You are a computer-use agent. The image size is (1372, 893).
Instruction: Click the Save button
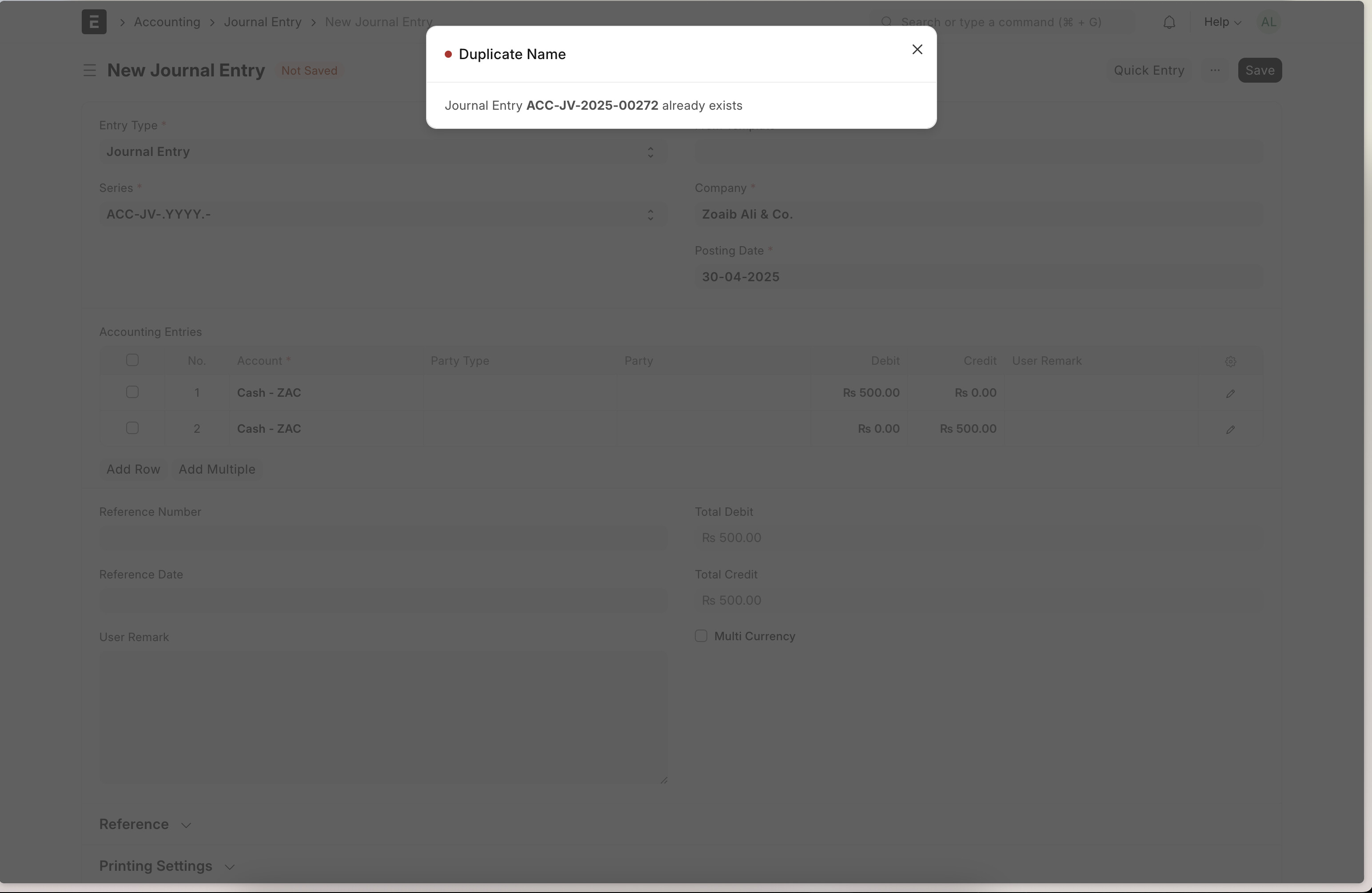[1260, 70]
